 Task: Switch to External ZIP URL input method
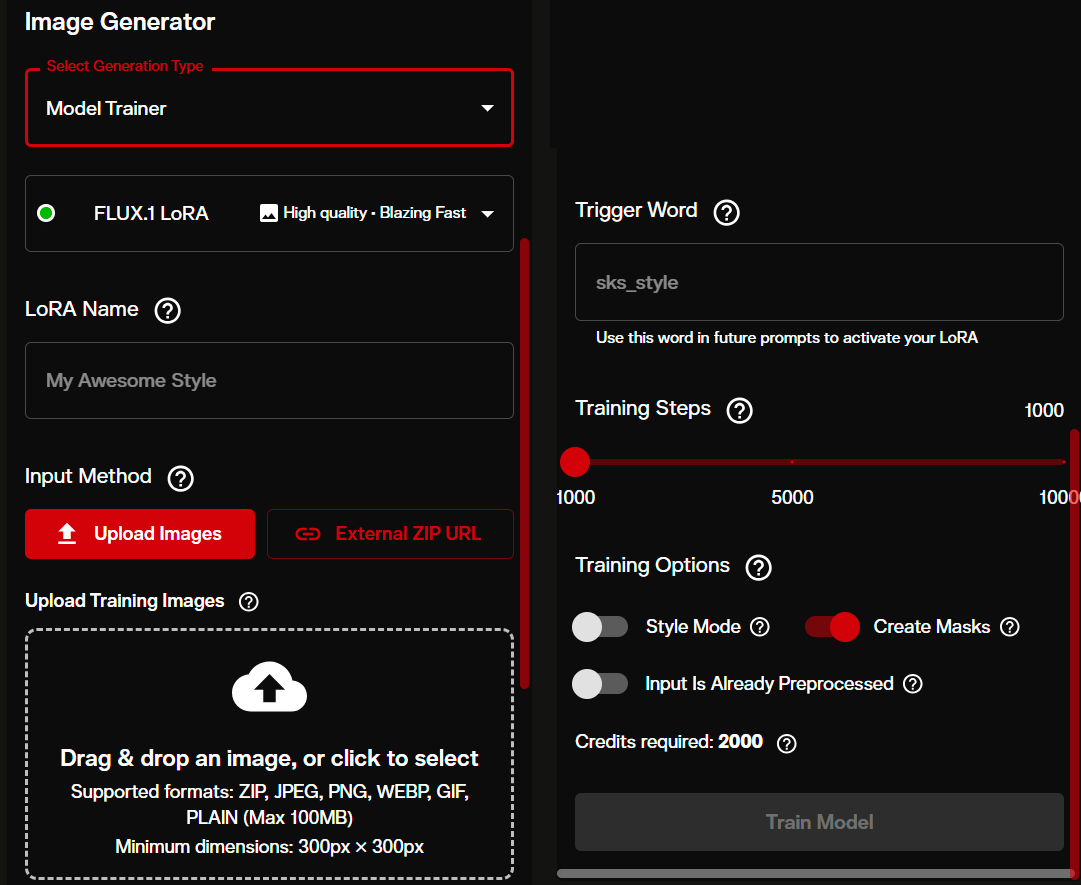pos(390,534)
